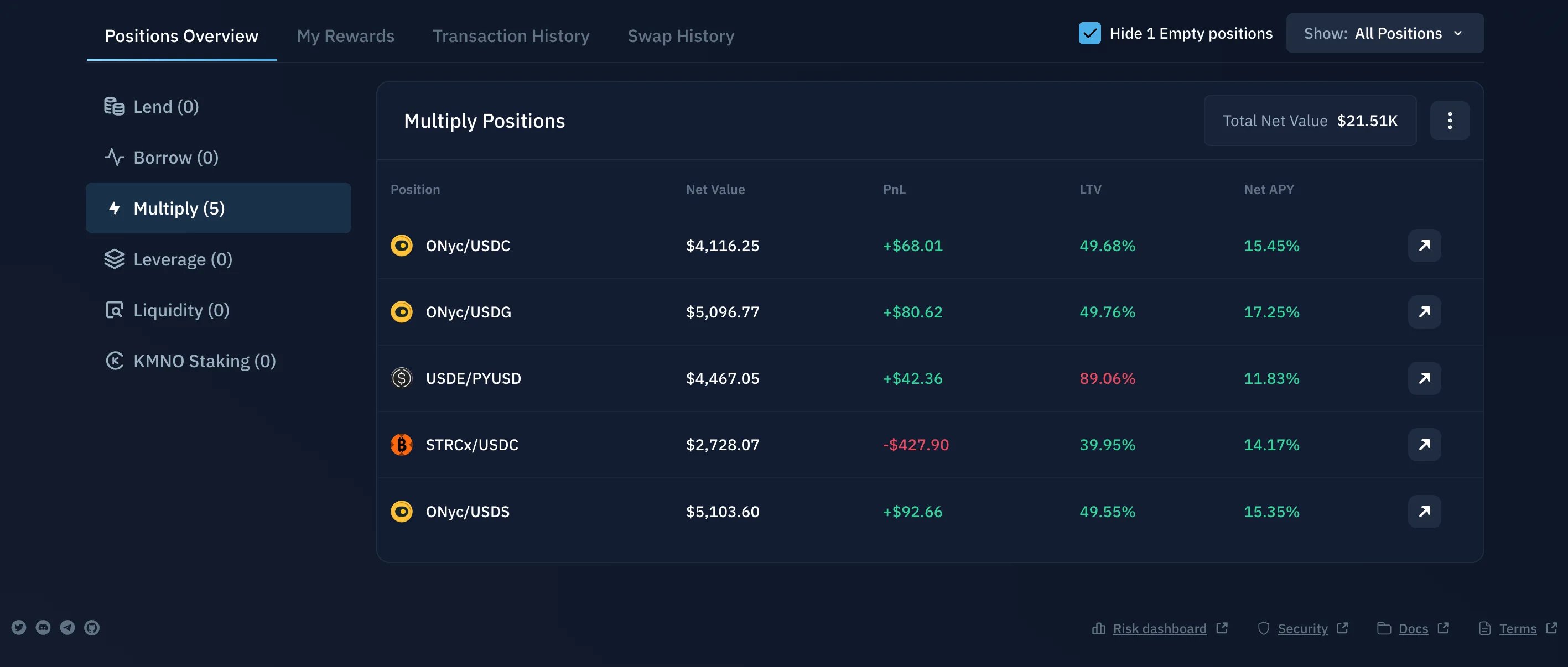Screen dimensions: 1568x667
Task: Click the Security shield icon
Action: coord(1264,628)
